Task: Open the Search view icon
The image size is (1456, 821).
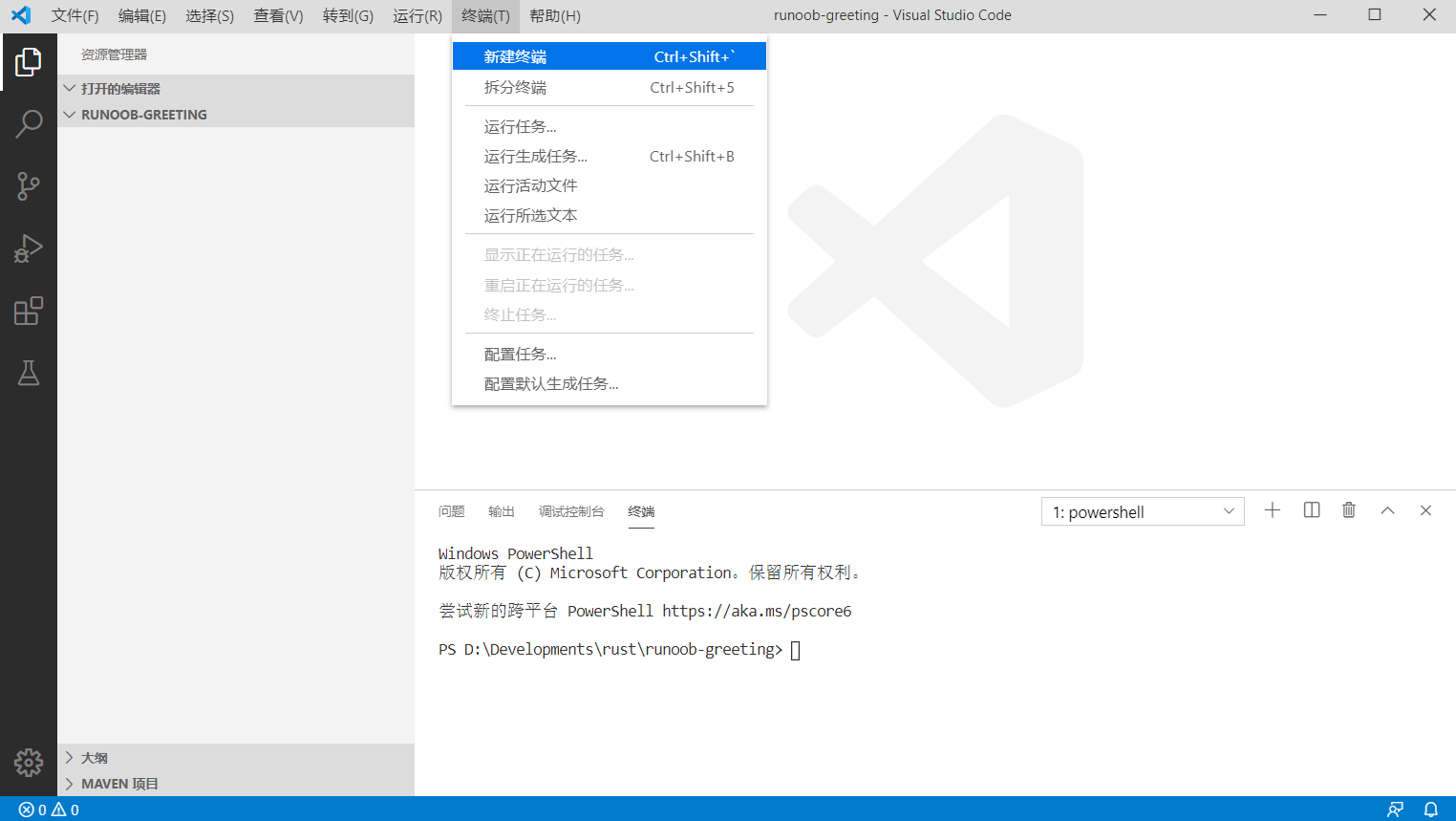Action: point(29,123)
